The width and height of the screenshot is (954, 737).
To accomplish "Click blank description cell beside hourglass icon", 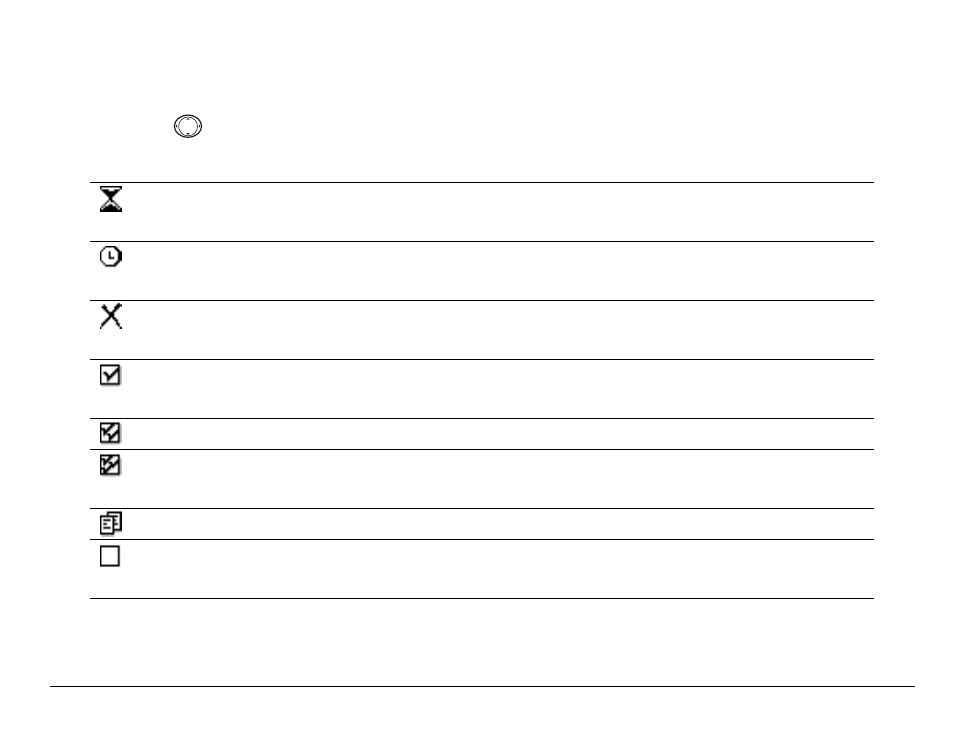I will click(x=499, y=212).
